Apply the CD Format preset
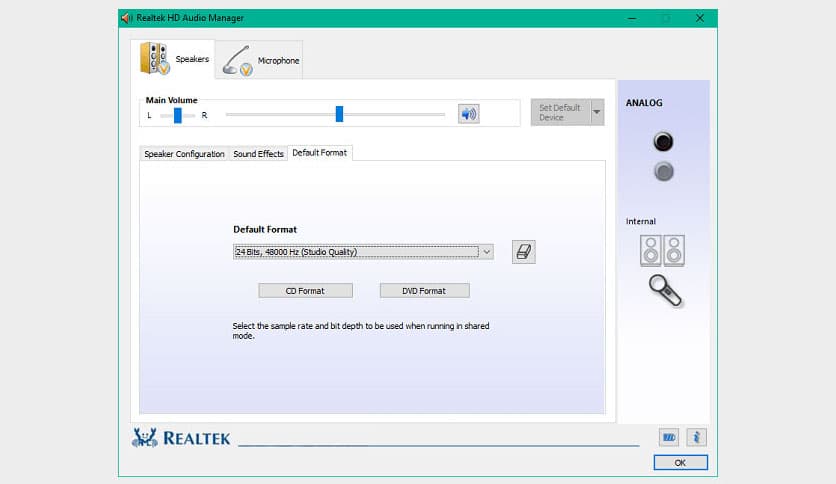The width and height of the screenshot is (836, 484). (x=305, y=291)
